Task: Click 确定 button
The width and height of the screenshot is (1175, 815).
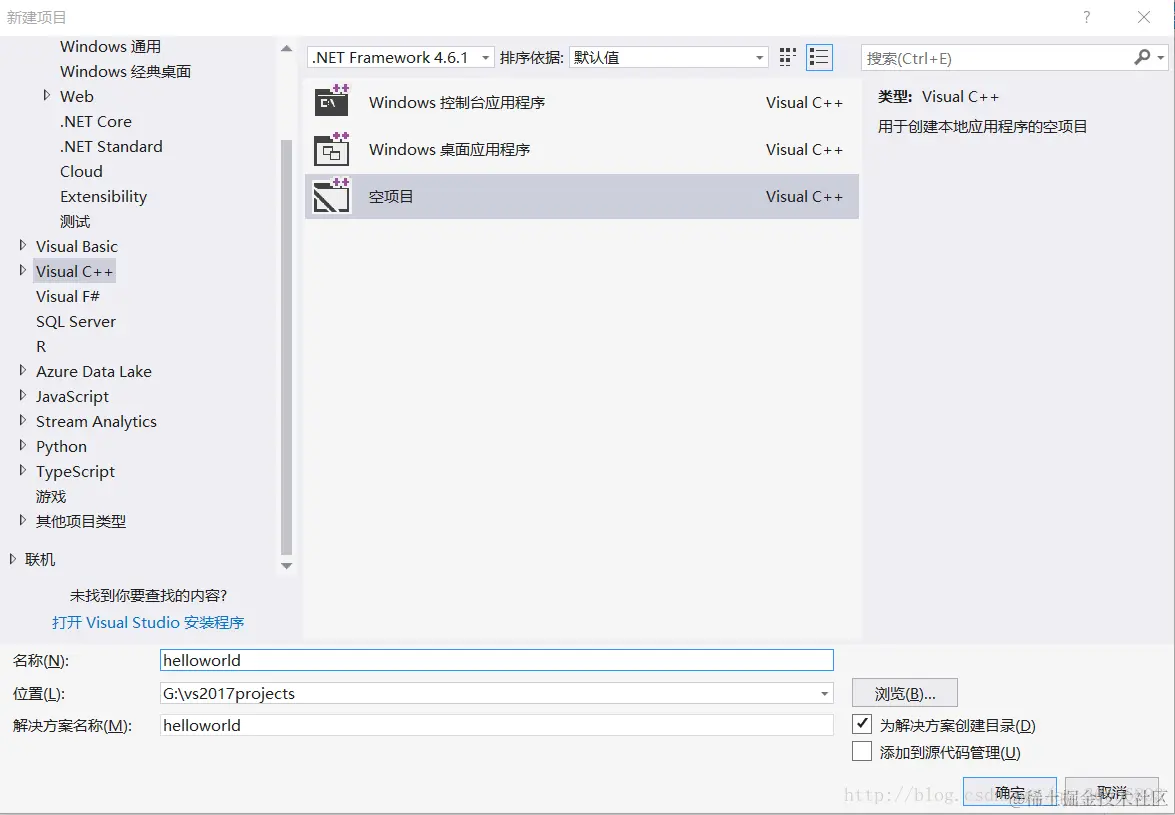Action: [1009, 793]
